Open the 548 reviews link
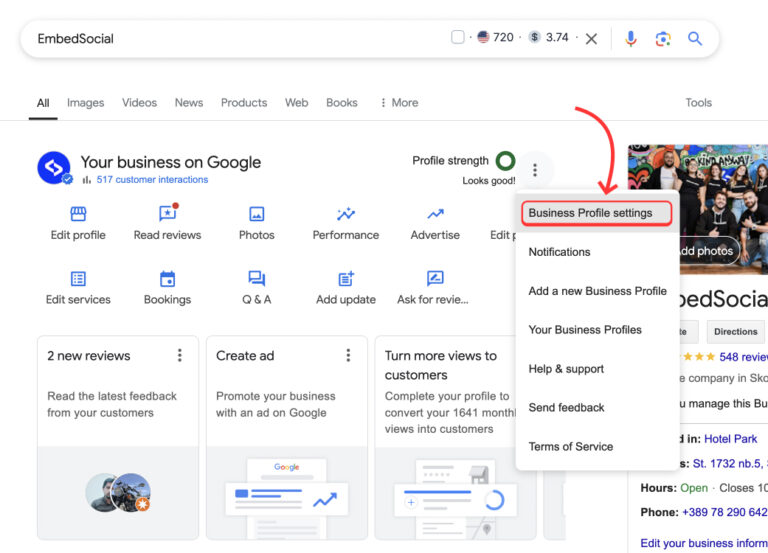 pyautogui.click(x=743, y=357)
